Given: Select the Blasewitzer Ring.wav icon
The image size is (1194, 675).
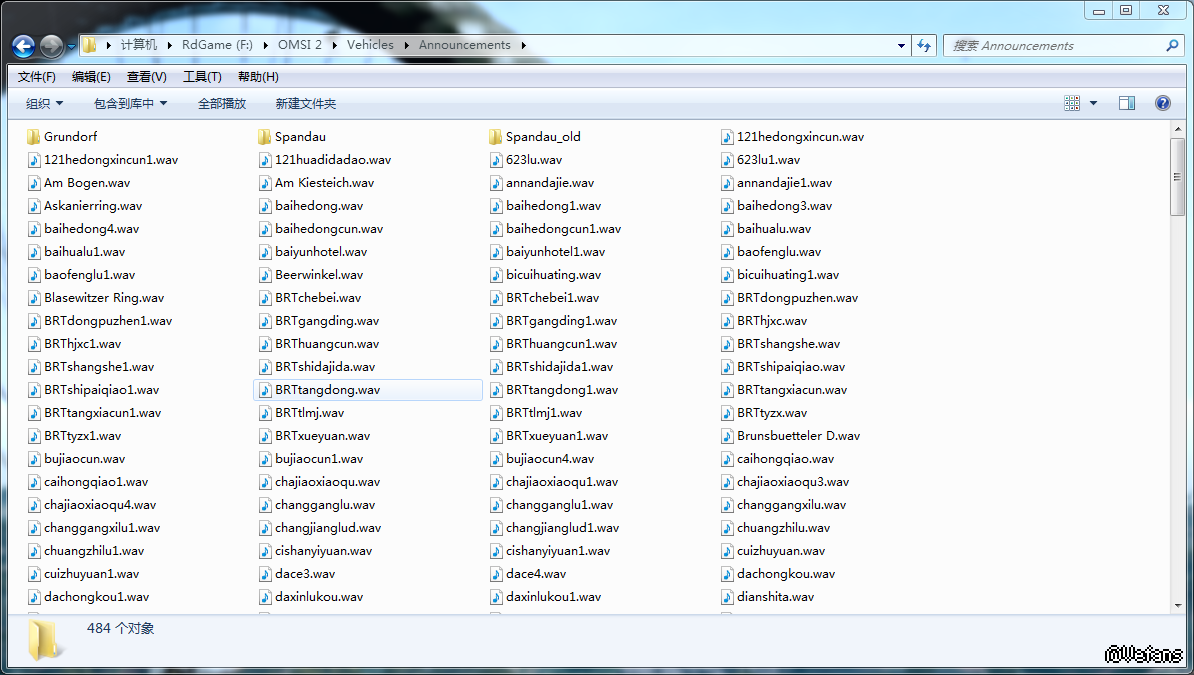Looking at the screenshot, I should coord(34,298).
